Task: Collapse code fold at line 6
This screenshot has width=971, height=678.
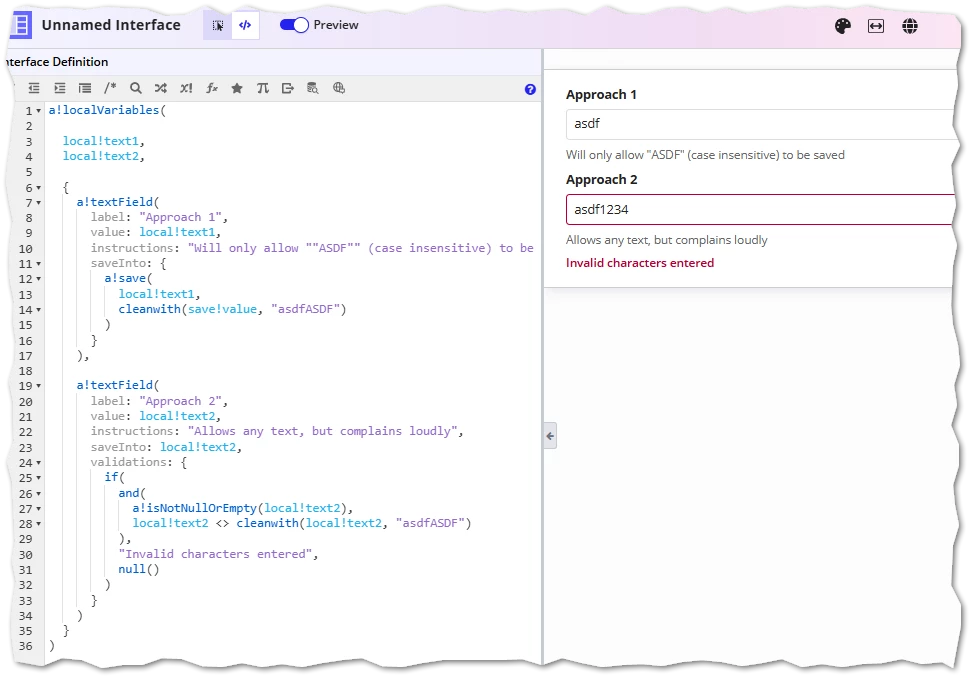Action: [38, 188]
